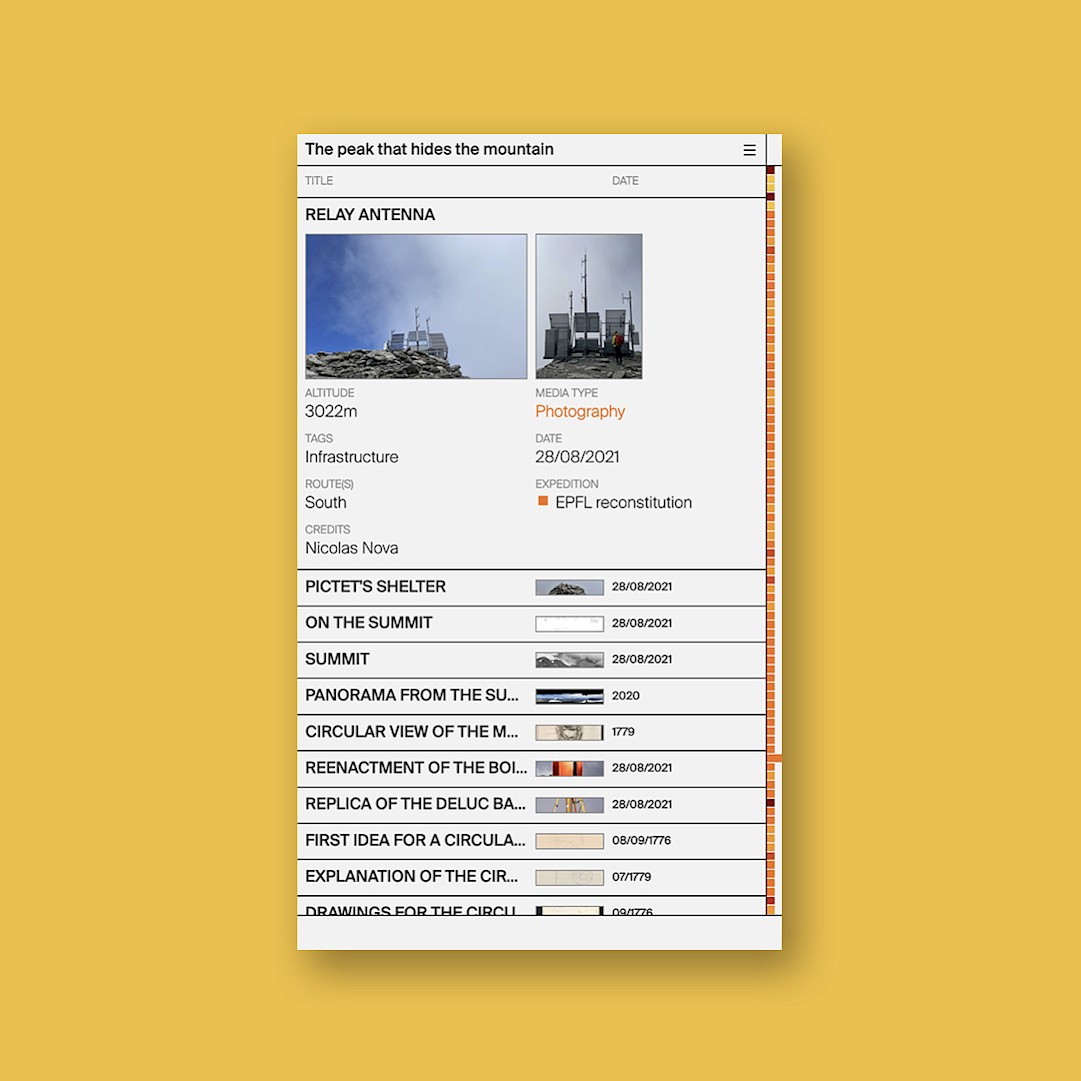Expand the Pictet's Shelter row
Screen dimensions: 1081x1081
(376, 587)
